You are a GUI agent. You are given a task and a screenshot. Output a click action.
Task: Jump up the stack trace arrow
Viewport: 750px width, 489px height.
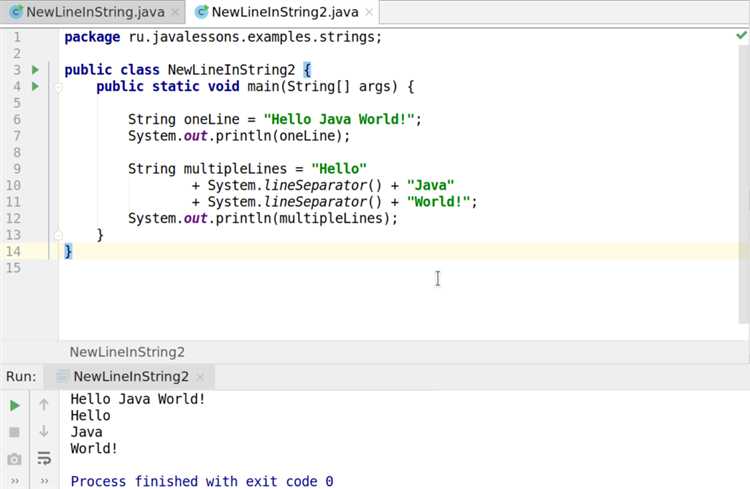(x=44, y=405)
